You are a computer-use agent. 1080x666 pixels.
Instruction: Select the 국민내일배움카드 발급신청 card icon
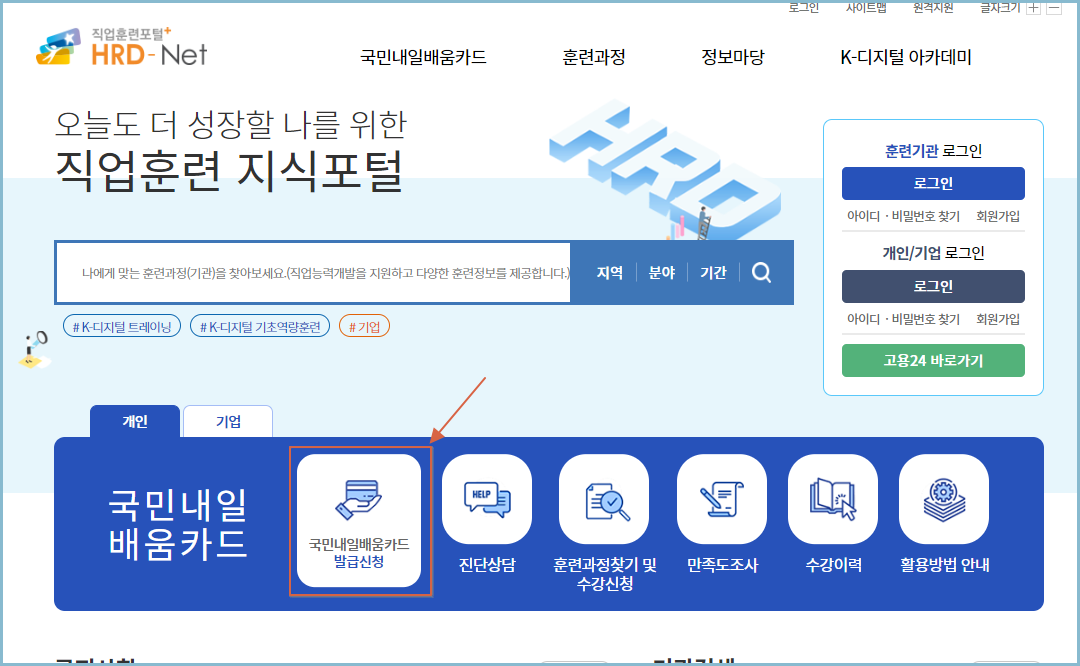coord(360,498)
